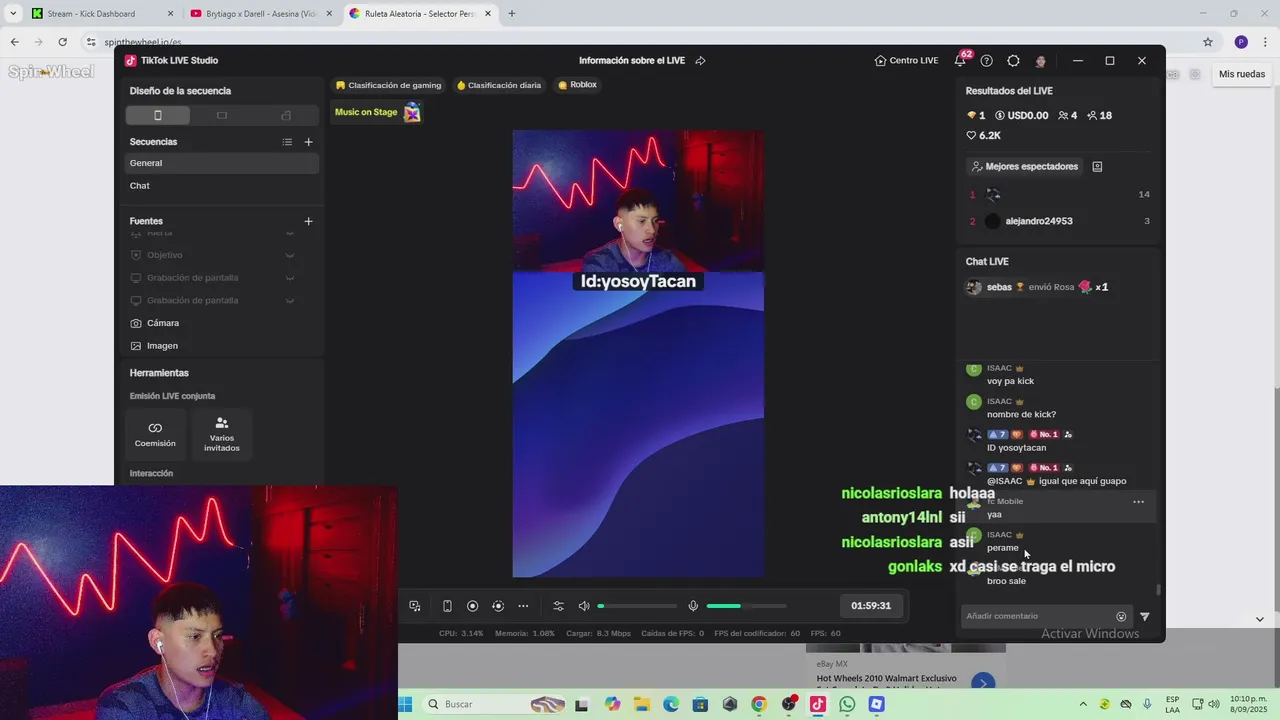
Task: Click the phone preview icon in control bar
Action: pos(447,606)
